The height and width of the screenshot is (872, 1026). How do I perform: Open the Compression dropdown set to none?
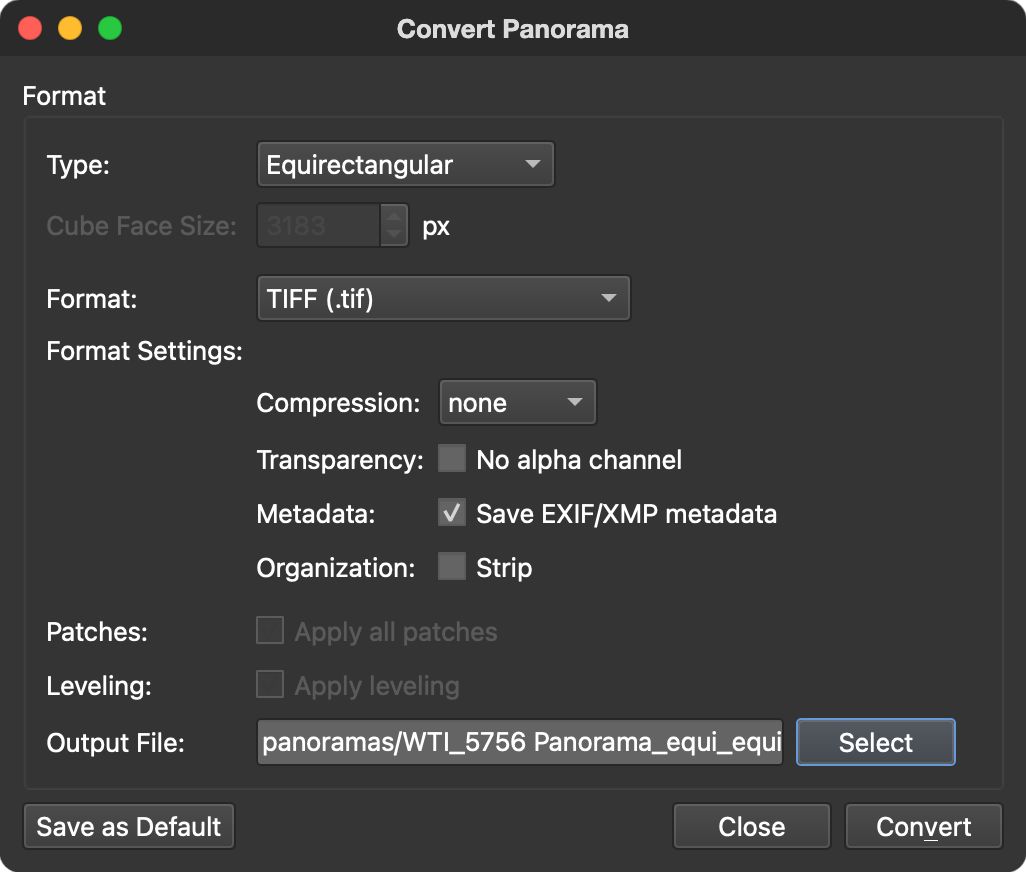pyautogui.click(x=518, y=402)
